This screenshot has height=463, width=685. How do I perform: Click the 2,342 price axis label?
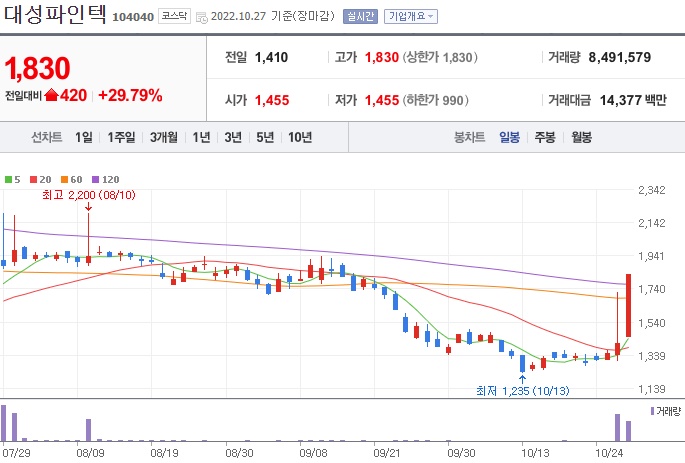click(x=652, y=190)
